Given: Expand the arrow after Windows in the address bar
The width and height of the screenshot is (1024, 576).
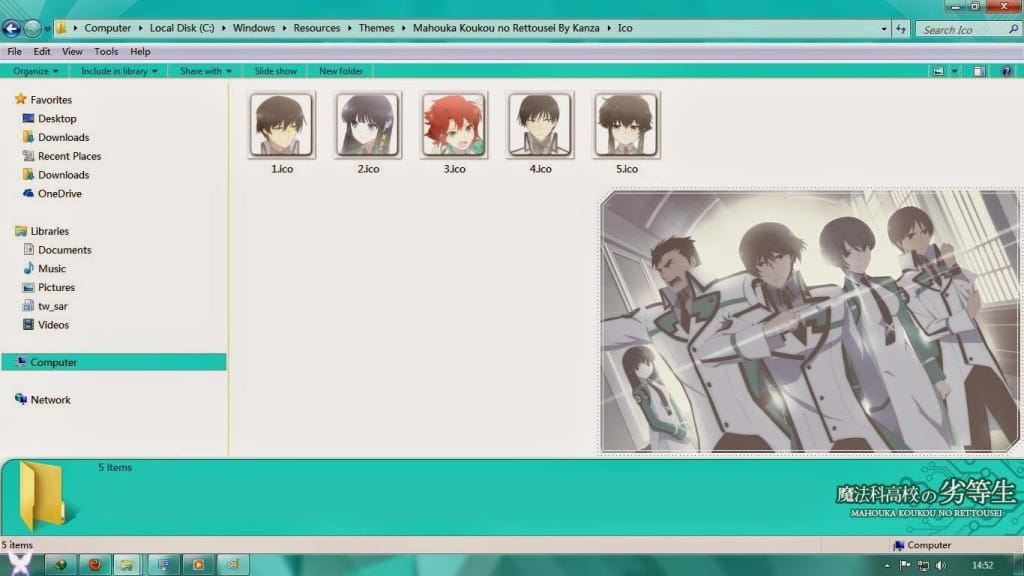Looking at the screenshot, I should (284, 28).
